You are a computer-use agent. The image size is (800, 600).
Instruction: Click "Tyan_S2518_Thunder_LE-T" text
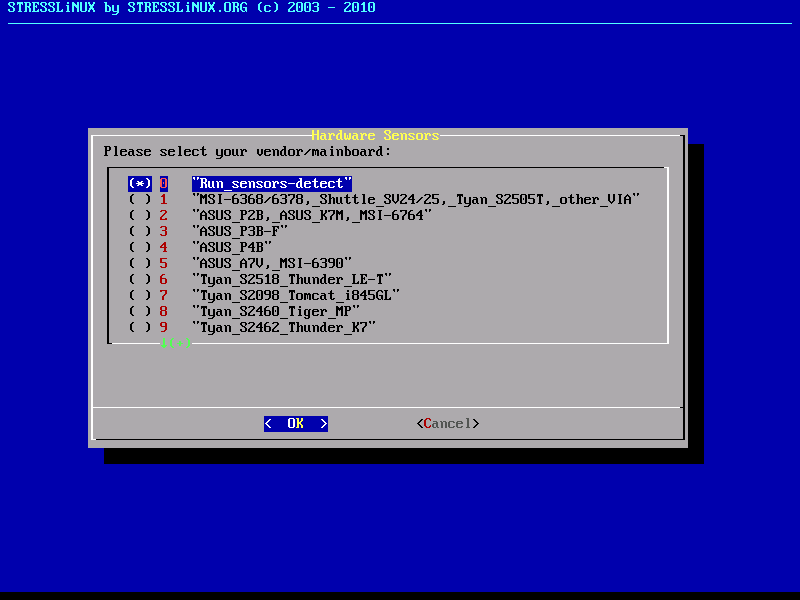pyautogui.click(x=292, y=280)
